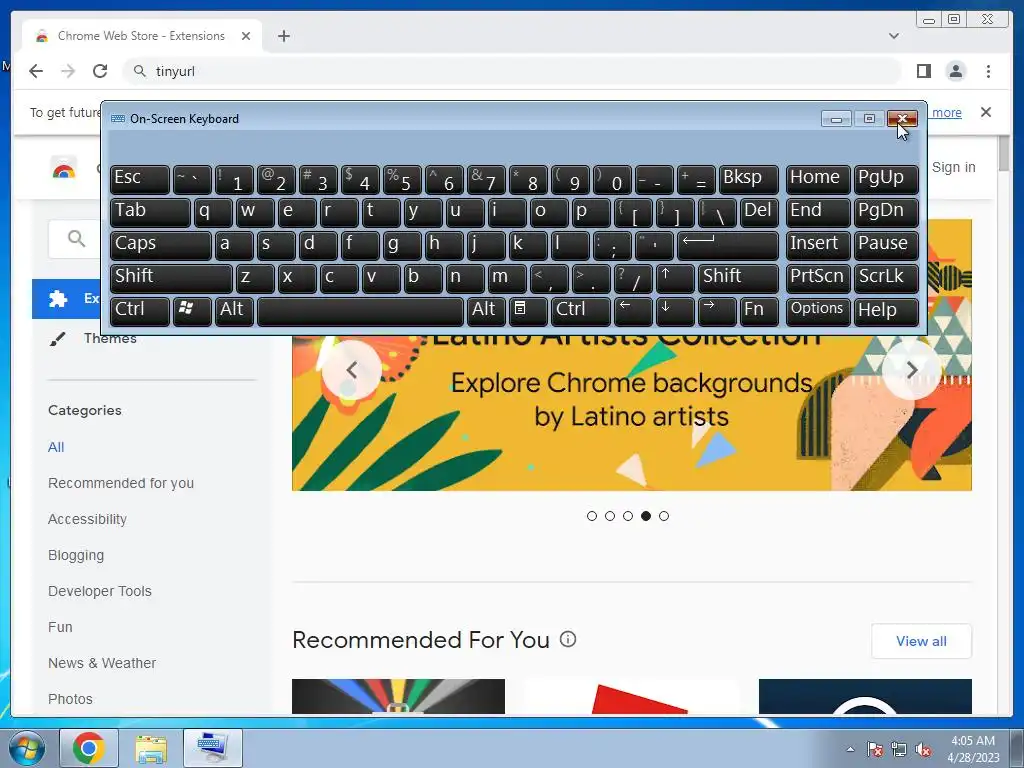Click the Latino artists banner image

point(632,411)
